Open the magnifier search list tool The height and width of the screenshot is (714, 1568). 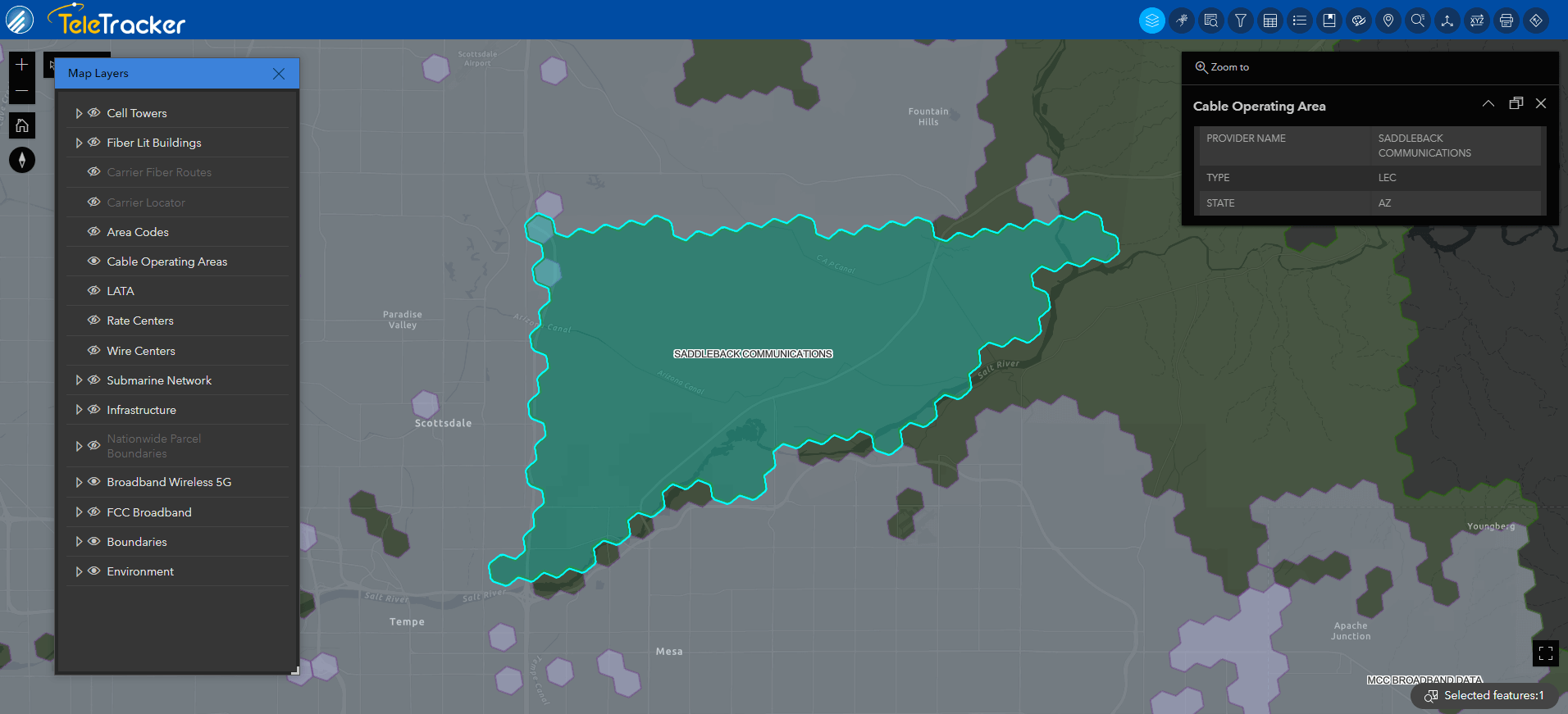[x=1418, y=20]
